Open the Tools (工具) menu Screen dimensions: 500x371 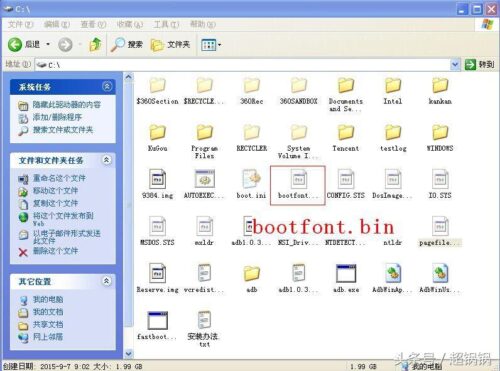(166, 24)
